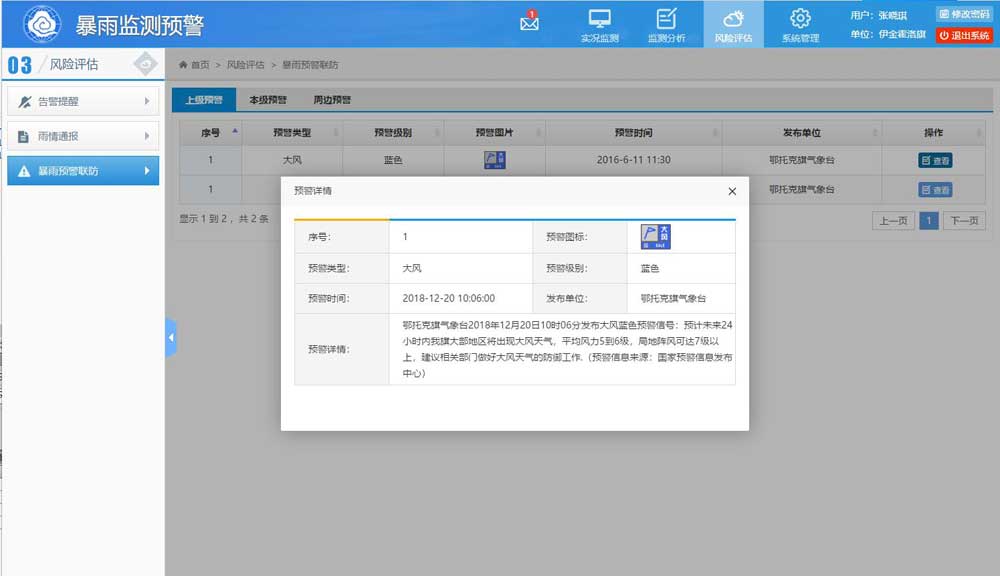This screenshot has height=576, width=1000.
Task: Click the 退出系统 logout button
Action: pos(964,35)
